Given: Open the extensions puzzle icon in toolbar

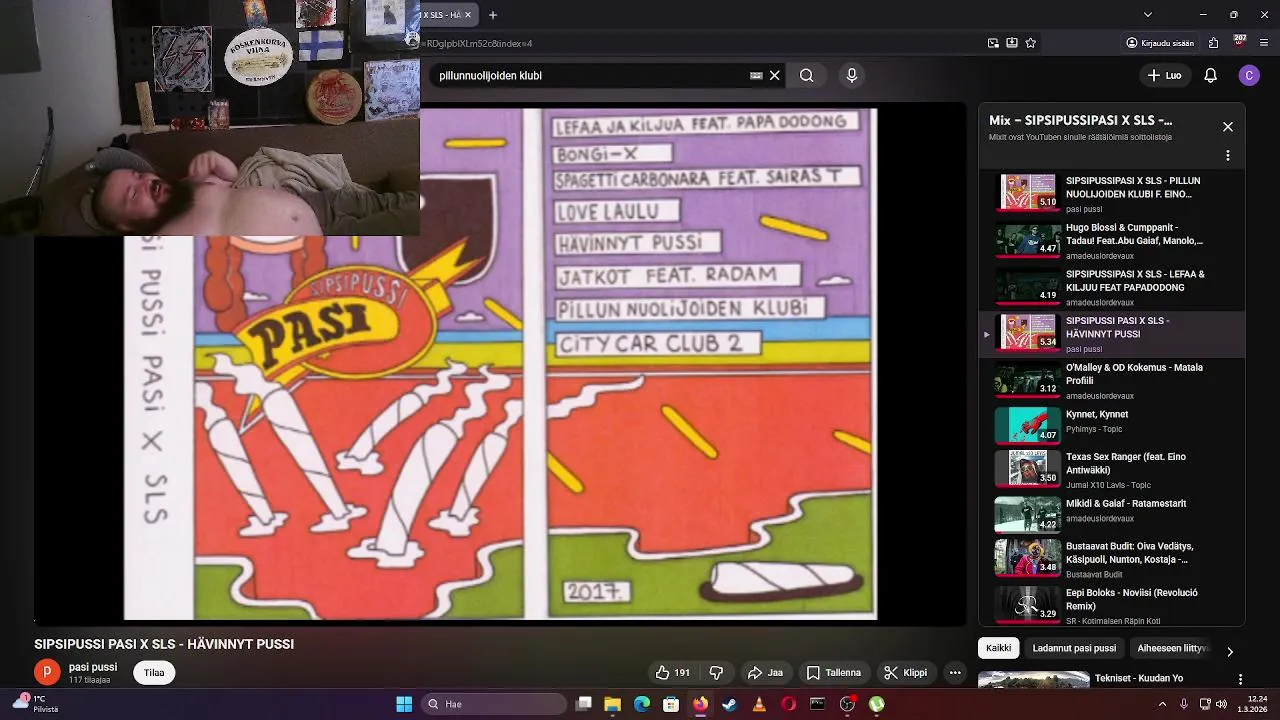Looking at the screenshot, I should 1213,43.
